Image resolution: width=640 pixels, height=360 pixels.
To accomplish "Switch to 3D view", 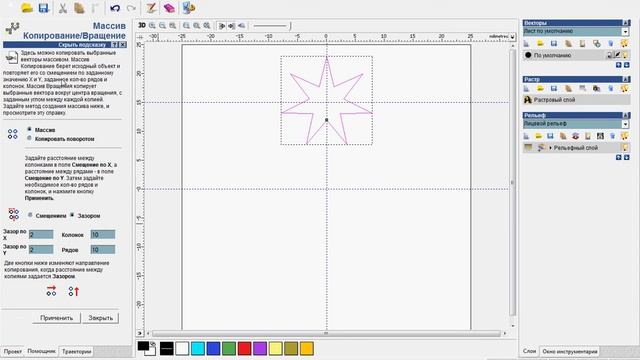I will click(142, 25).
